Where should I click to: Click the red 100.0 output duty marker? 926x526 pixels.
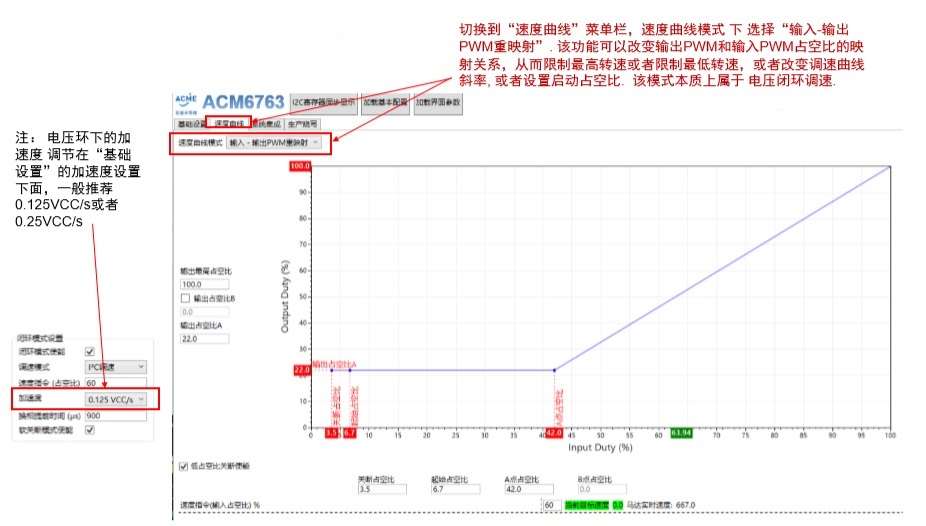(300, 166)
